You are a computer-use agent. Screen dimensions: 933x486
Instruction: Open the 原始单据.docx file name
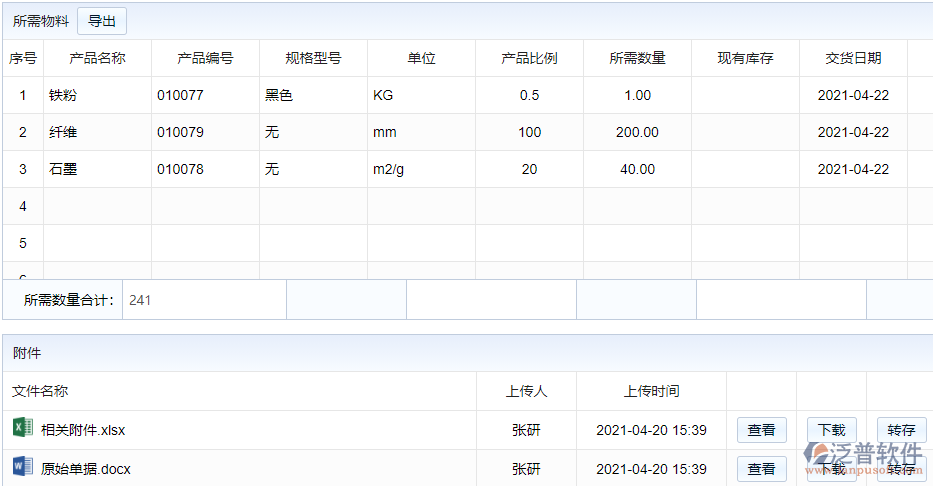(86, 468)
